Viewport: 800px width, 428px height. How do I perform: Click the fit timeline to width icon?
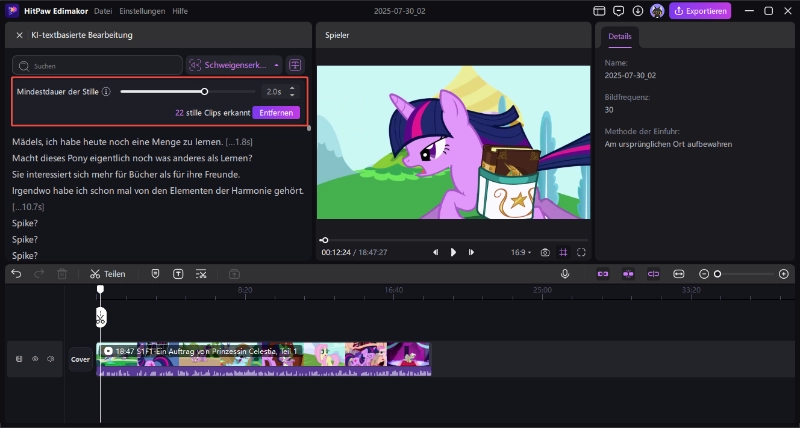click(x=679, y=274)
